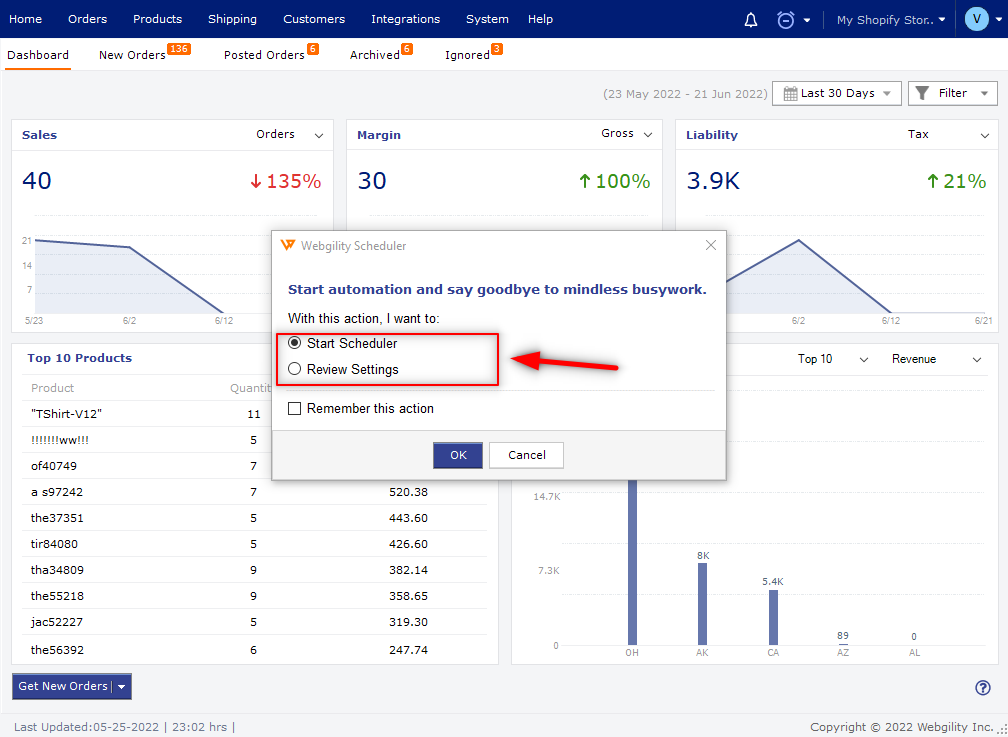
Task: Check the Remember this action box
Action: click(294, 408)
